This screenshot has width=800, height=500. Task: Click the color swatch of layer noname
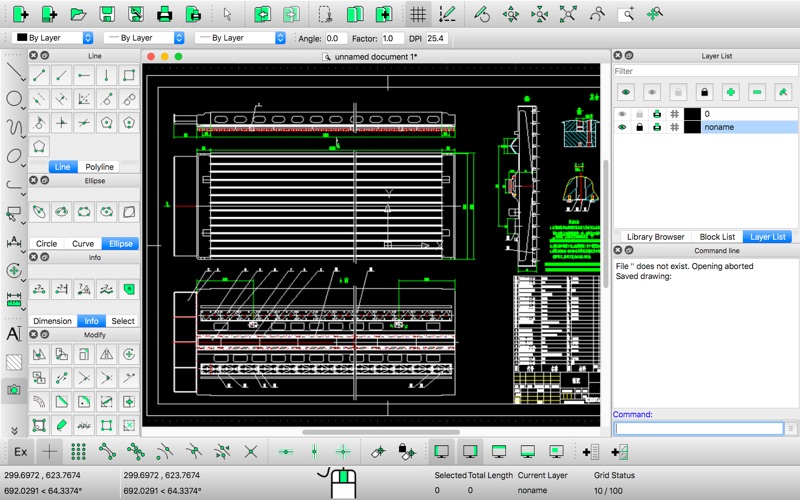point(692,128)
